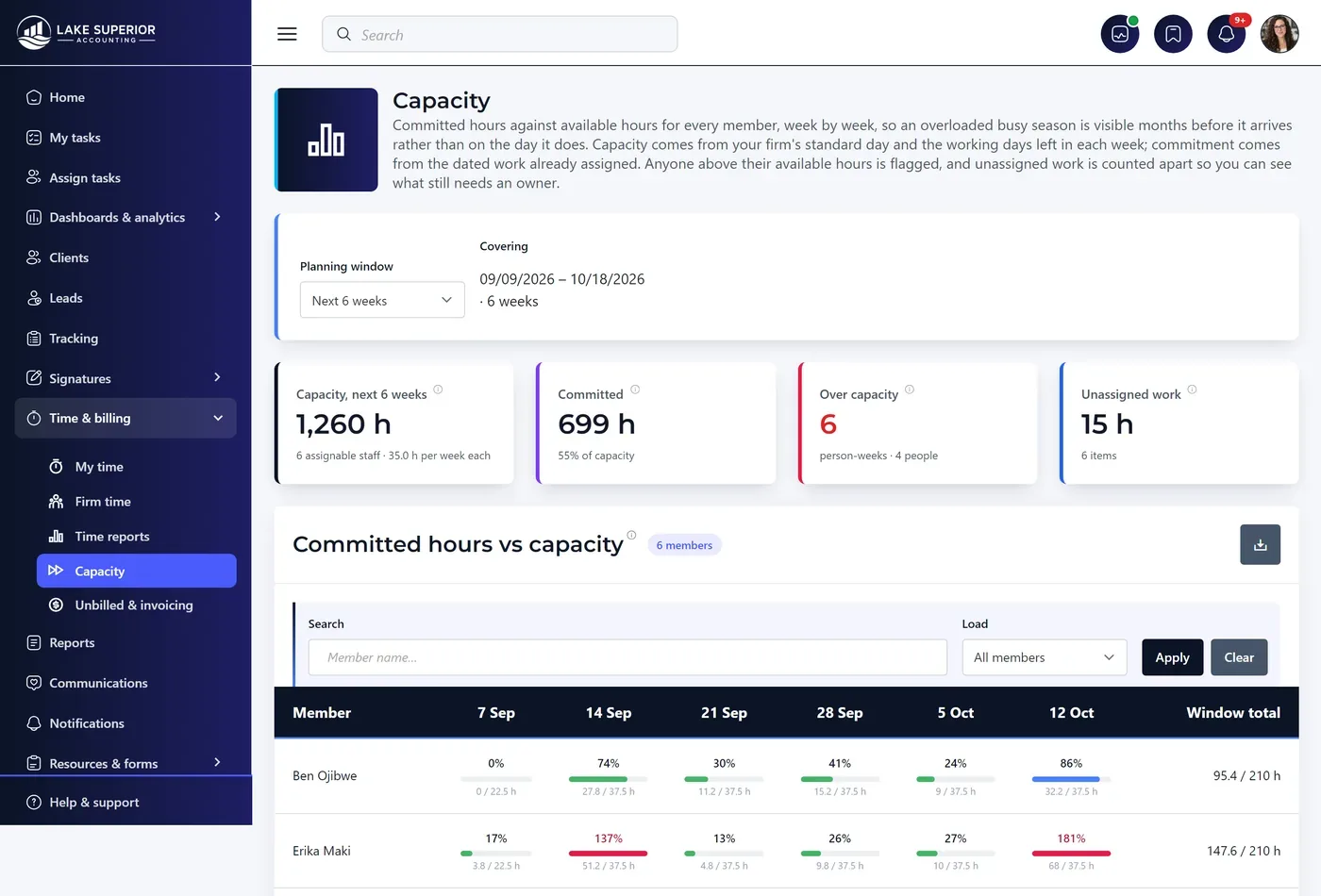Click info icon beside Capacity, next 6 weeks
1321x896 pixels.
tap(438, 390)
